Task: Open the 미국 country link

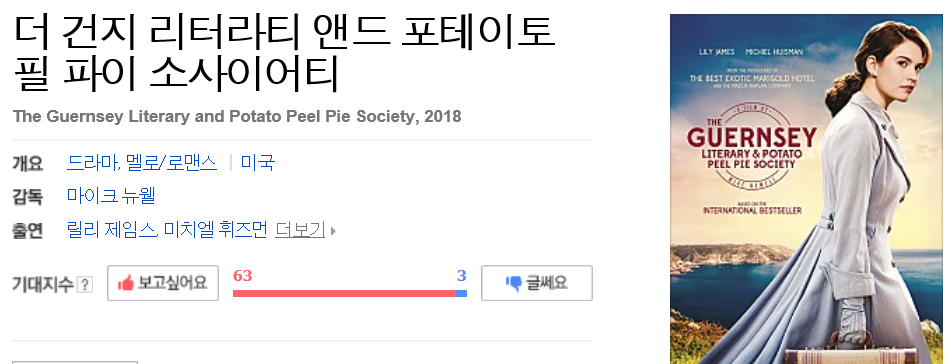Action: pos(258,163)
